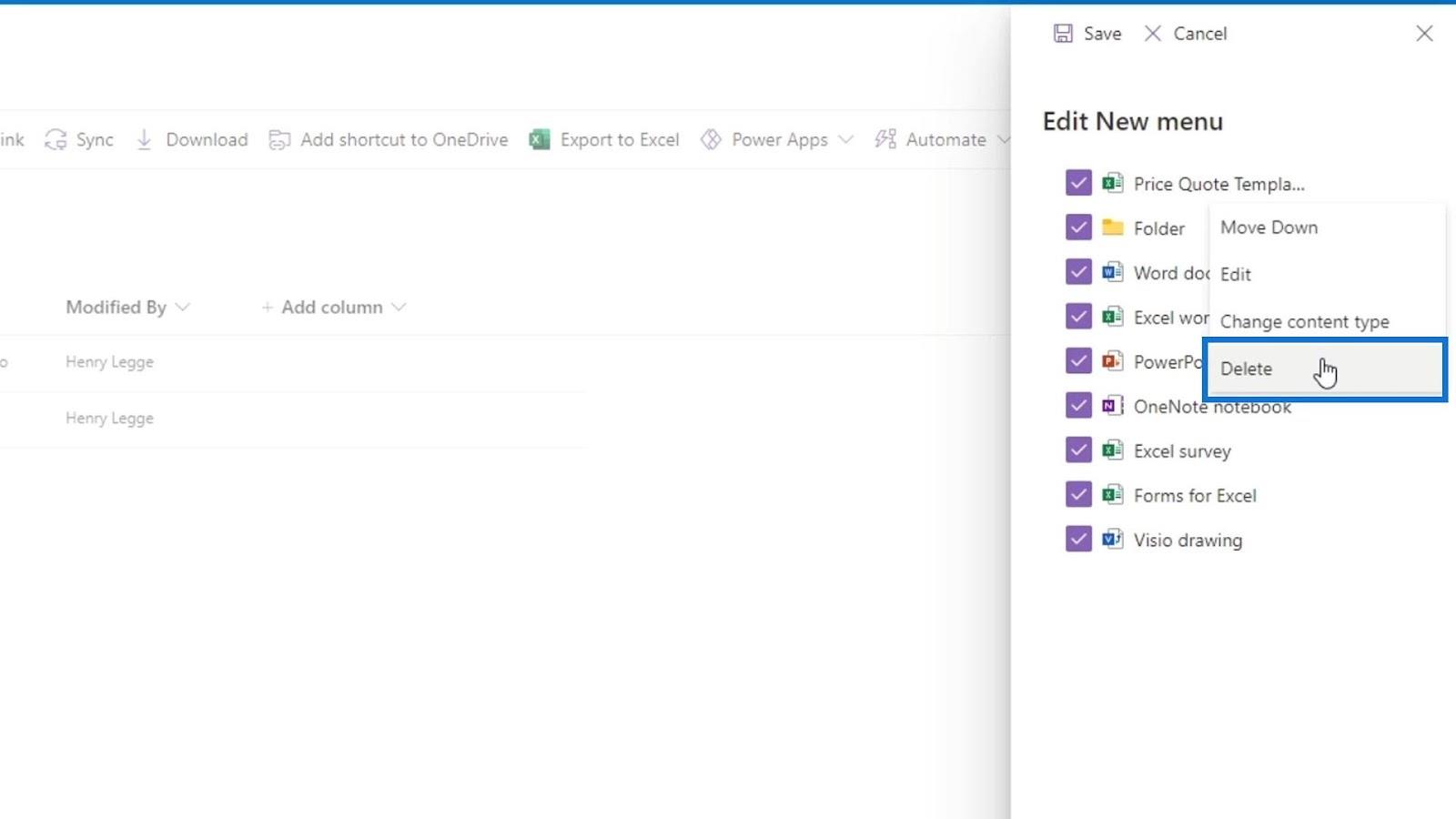Click the Visio drawing icon
Screen dimensions: 1456x819
[x=1112, y=540]
